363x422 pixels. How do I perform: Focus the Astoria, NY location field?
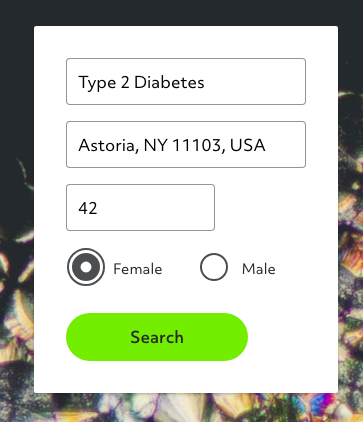point(186,145)
